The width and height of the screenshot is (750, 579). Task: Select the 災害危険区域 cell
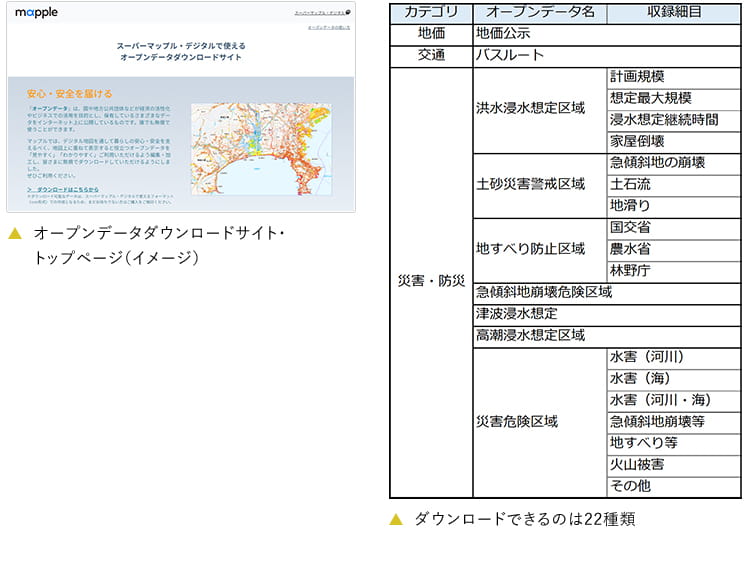540,423
